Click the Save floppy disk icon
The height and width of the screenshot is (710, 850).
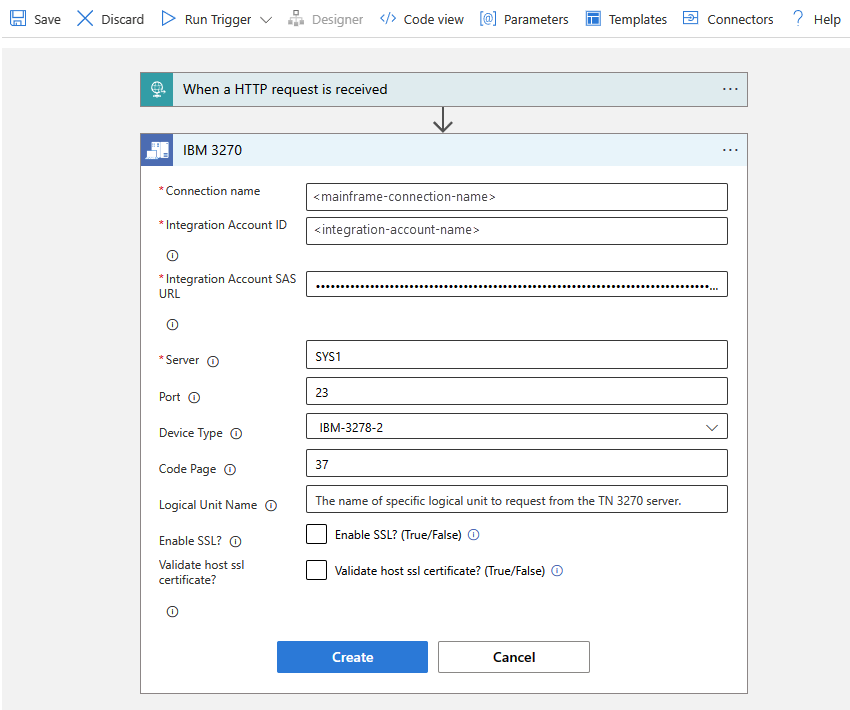18,18
